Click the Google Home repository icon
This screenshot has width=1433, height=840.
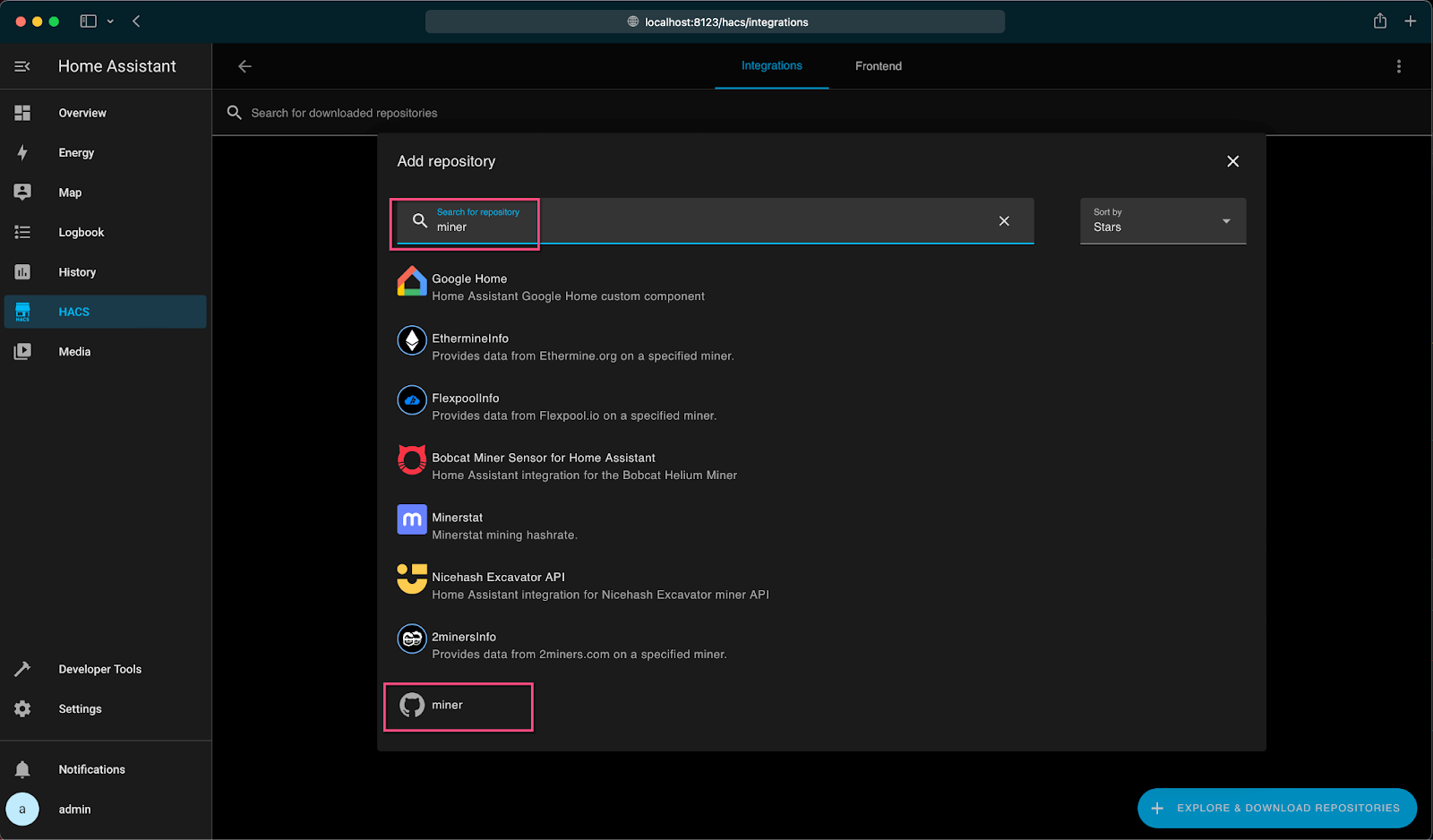412,282
